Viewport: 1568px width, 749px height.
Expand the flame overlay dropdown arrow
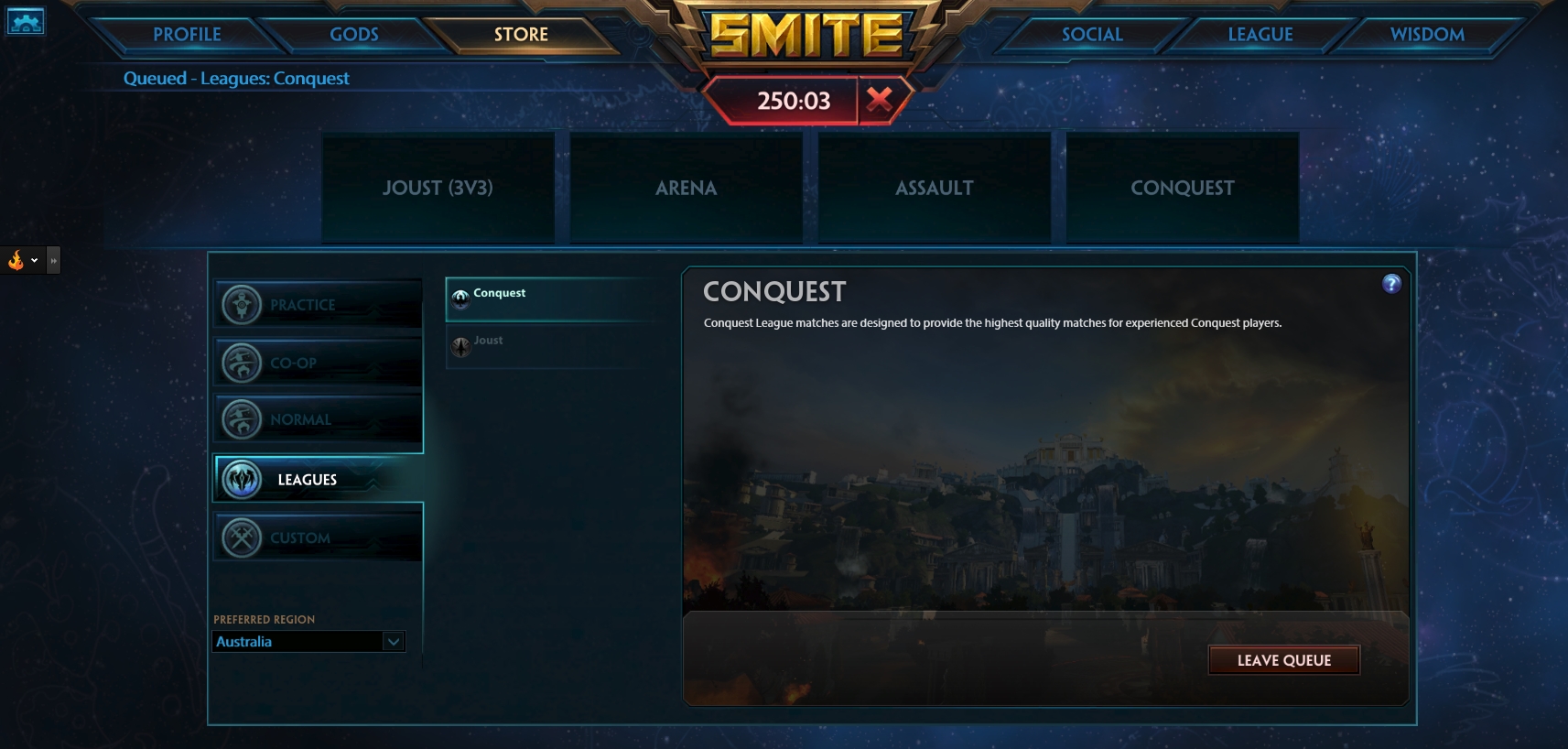(35, 260)
